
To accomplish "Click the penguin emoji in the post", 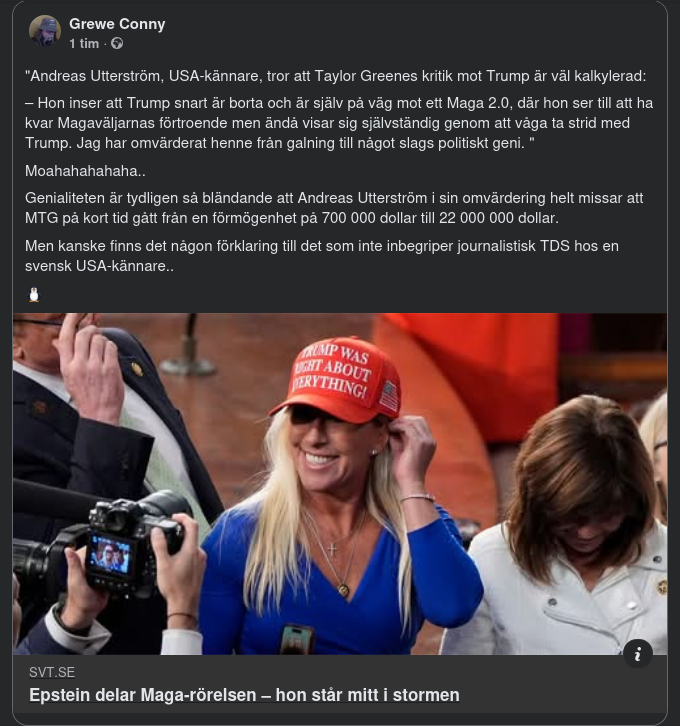I will click(34, 294).
